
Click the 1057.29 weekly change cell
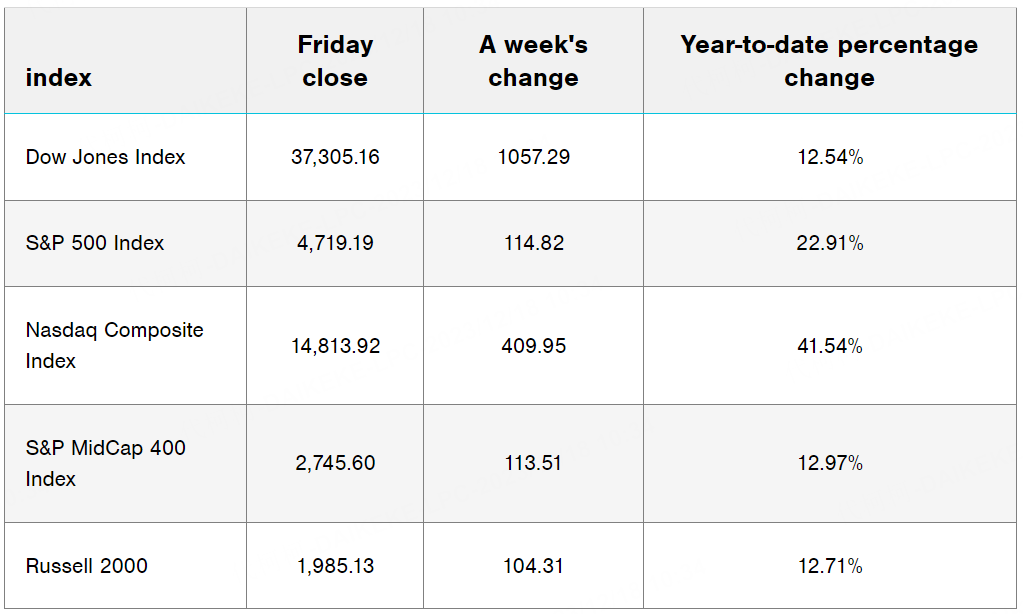(x=534, y=157)
